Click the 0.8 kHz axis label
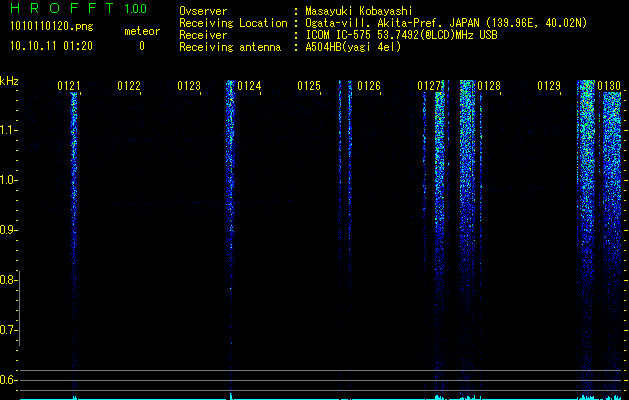Viewport: 629px width, 400px height. (x=8, y=280)
